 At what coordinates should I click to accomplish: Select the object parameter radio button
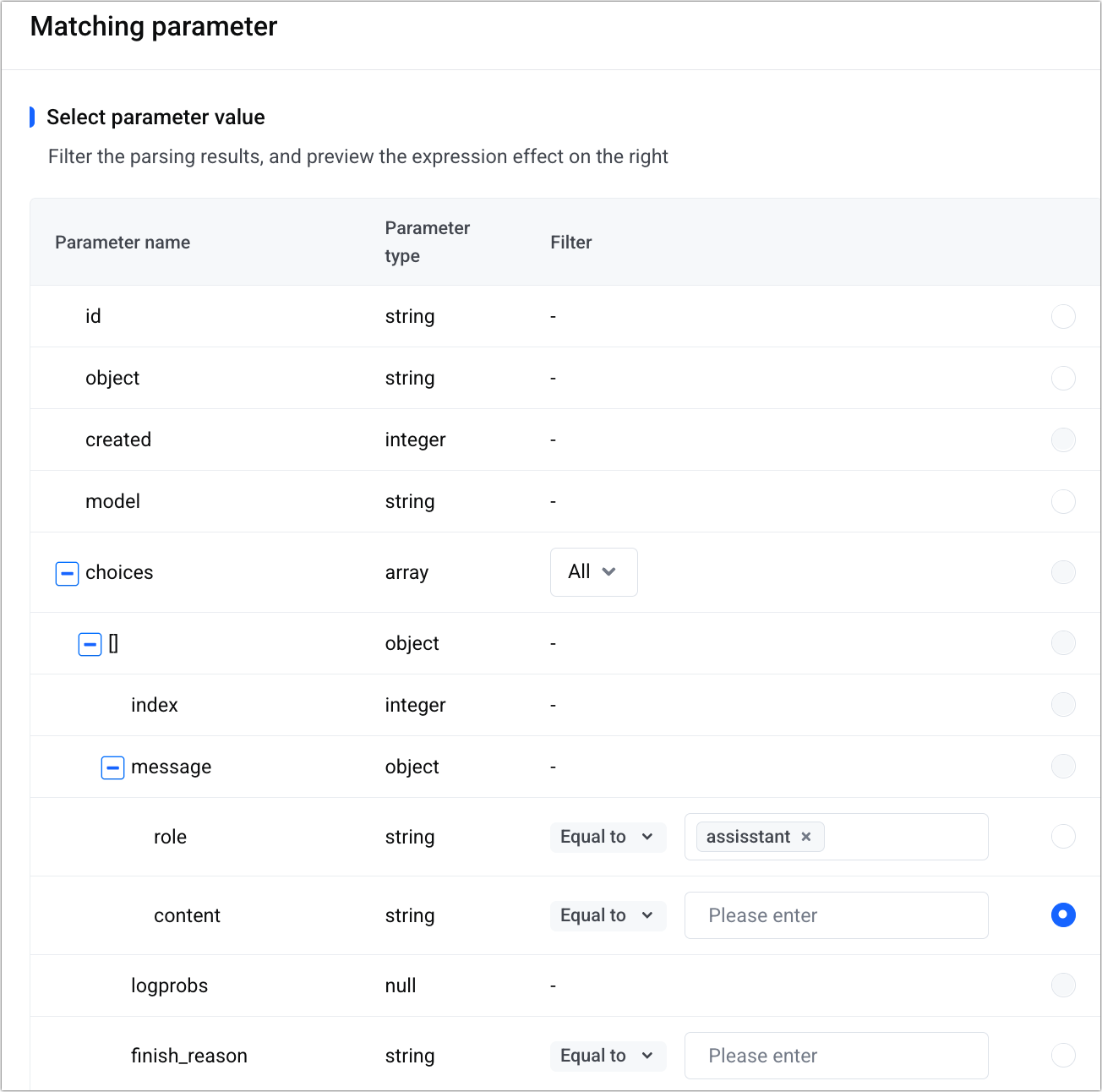tap(1063, 378)
